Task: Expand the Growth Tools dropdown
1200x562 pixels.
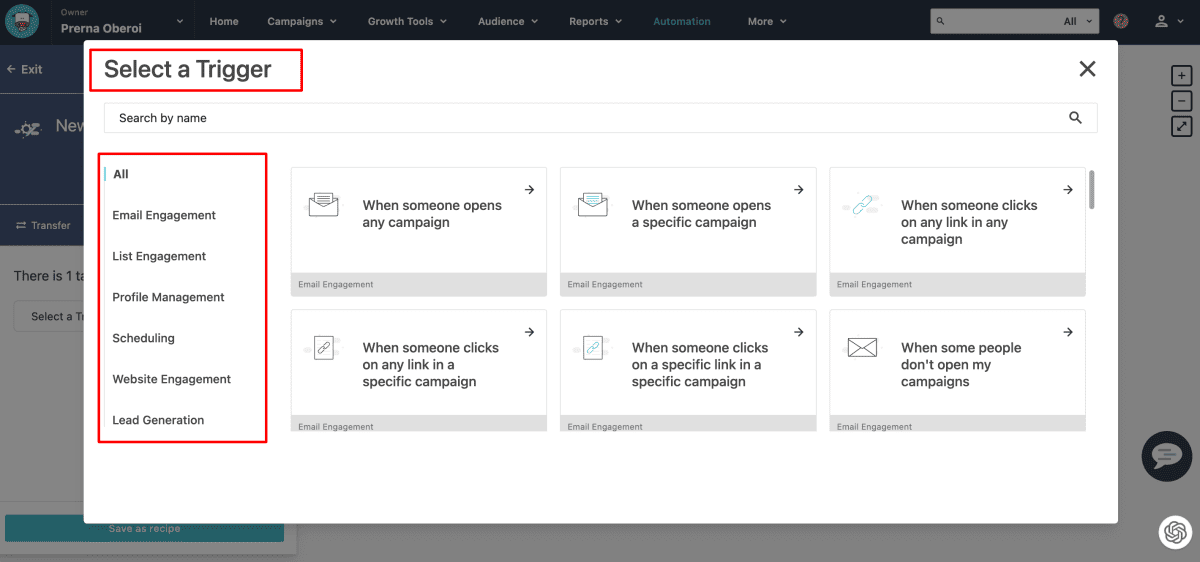Action: tap(407, 21)
